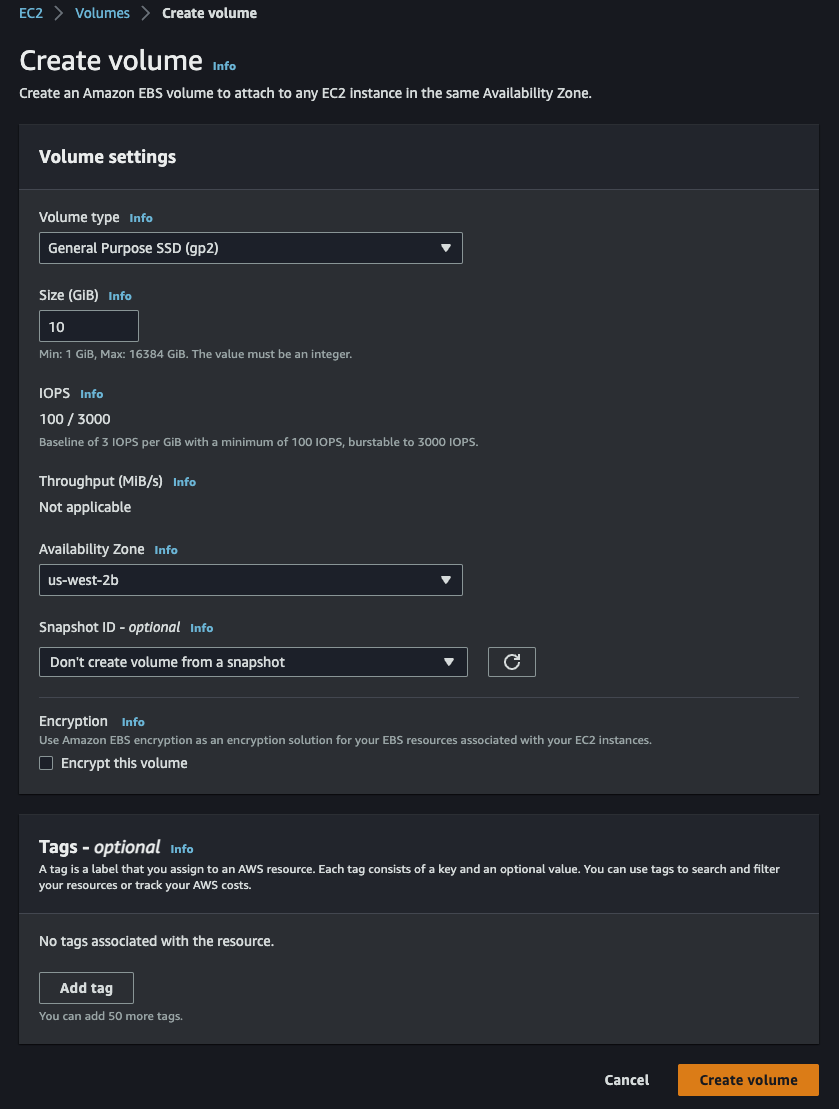Open Info link beside IOPS
The image size is (839, 1109).
point(91,394)
